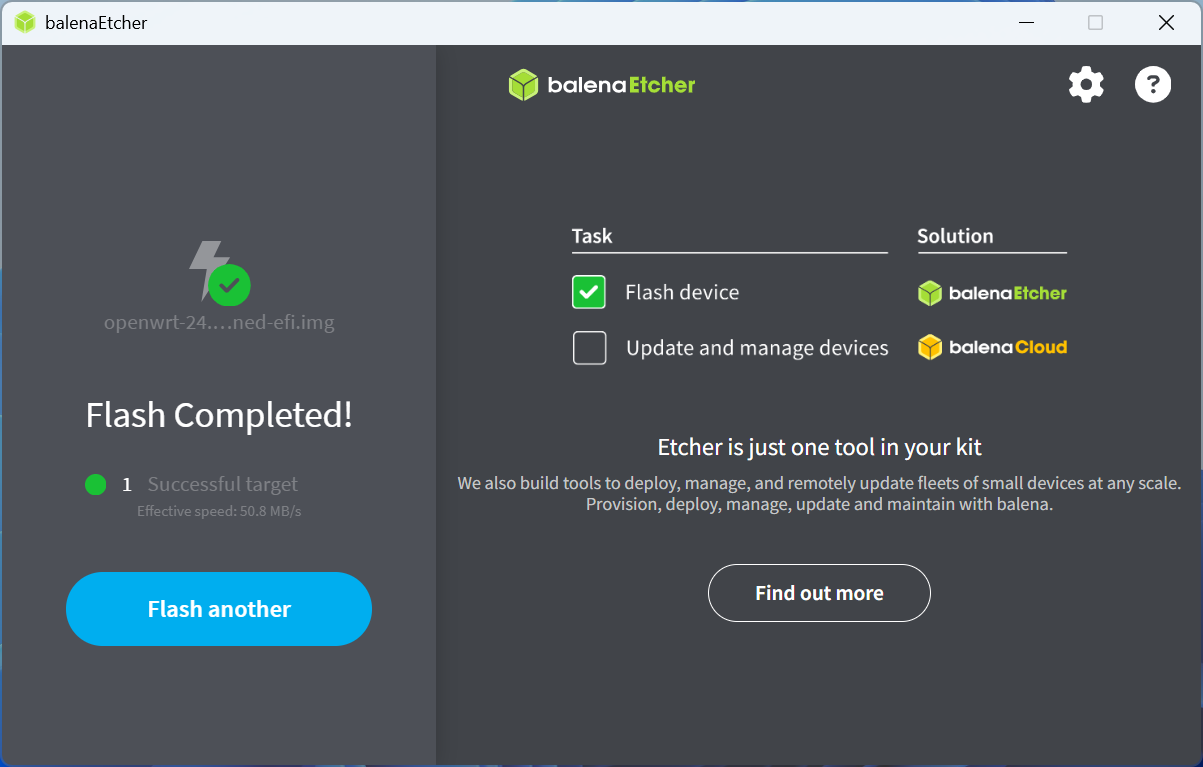Image resolution: width=1203 pixels, height=767 pixels.
Task: Select the Update and manage devices label
Action: pyautogui.click(x=757, y=348)
